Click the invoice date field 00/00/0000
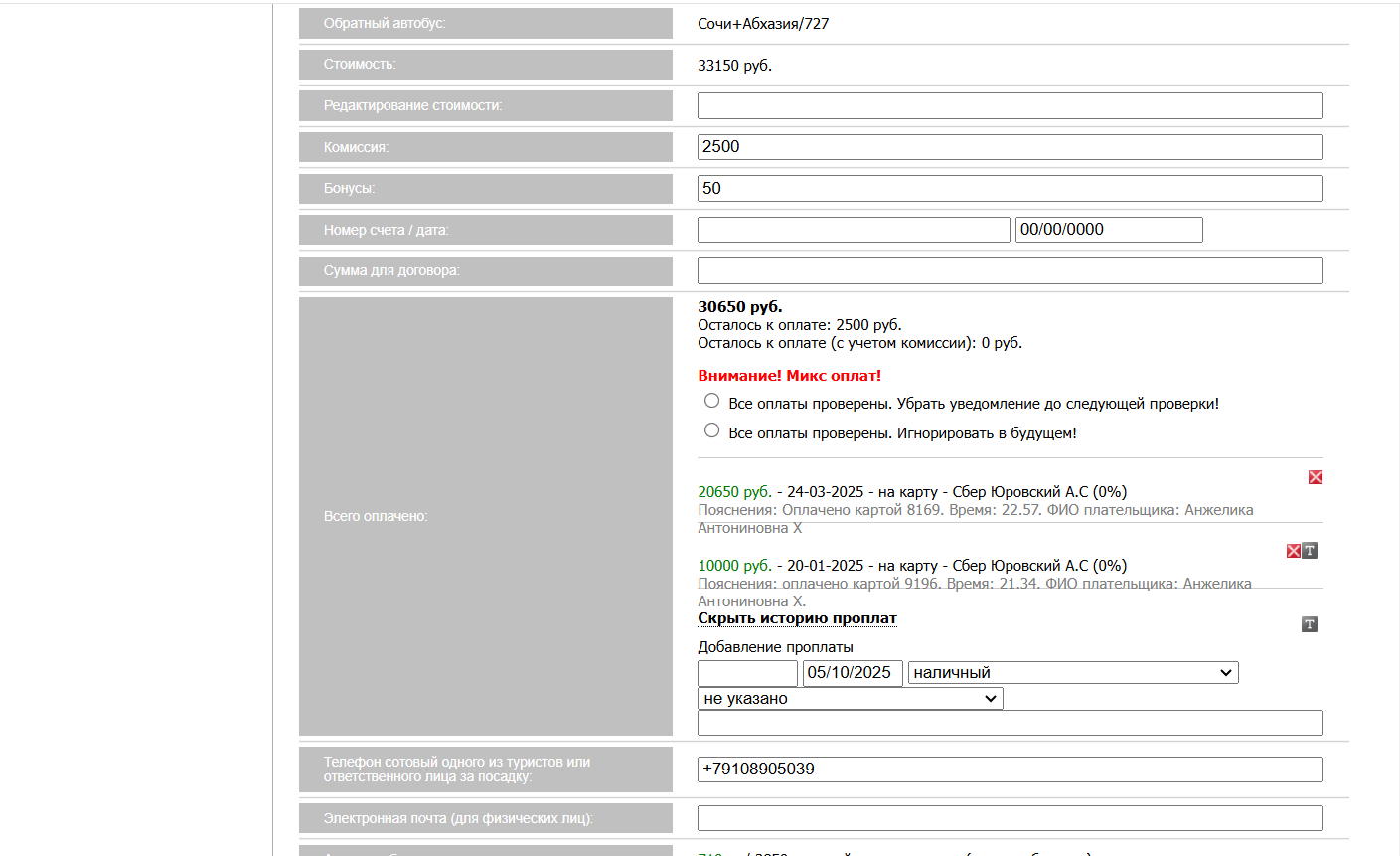The height and width of the screenshot is (856, 1400). coord(1109,230)
